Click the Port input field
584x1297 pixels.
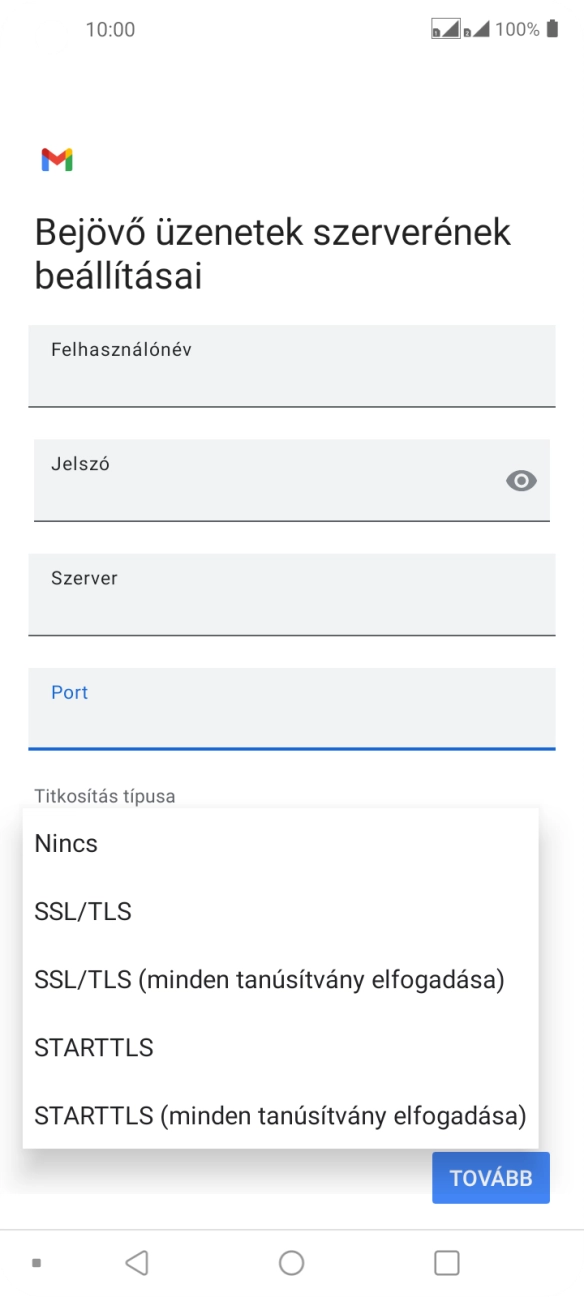point(291,708)
